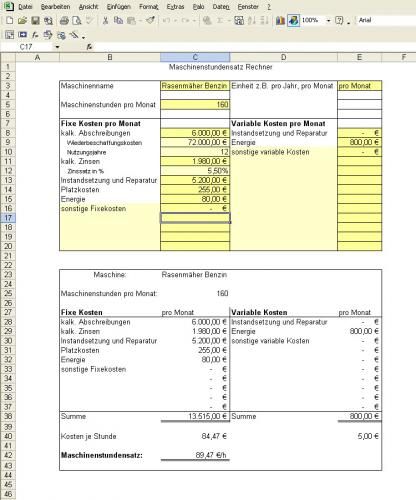Image resolution: width=416 pixels, height=500 pixels.
Task: Click Nutzungsjahre value 12
Action: (195, 152)
